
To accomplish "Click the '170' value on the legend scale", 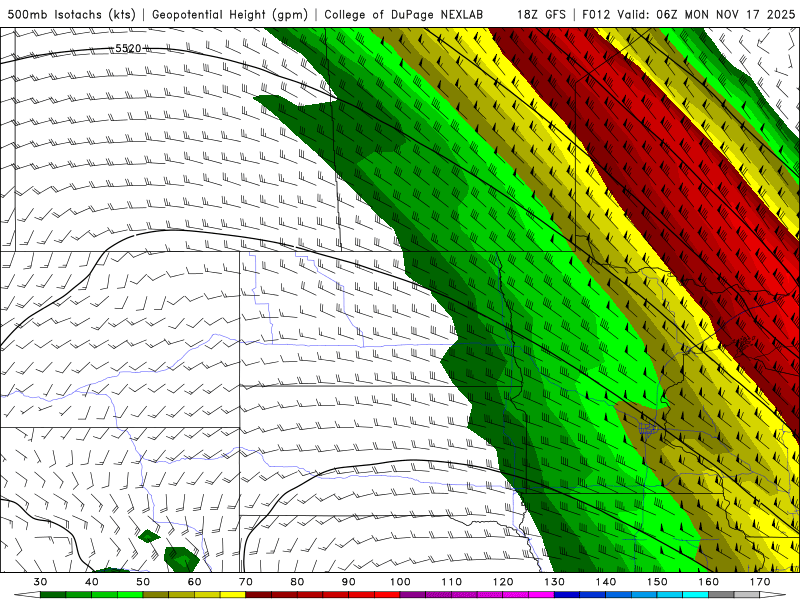I will 760,582.
